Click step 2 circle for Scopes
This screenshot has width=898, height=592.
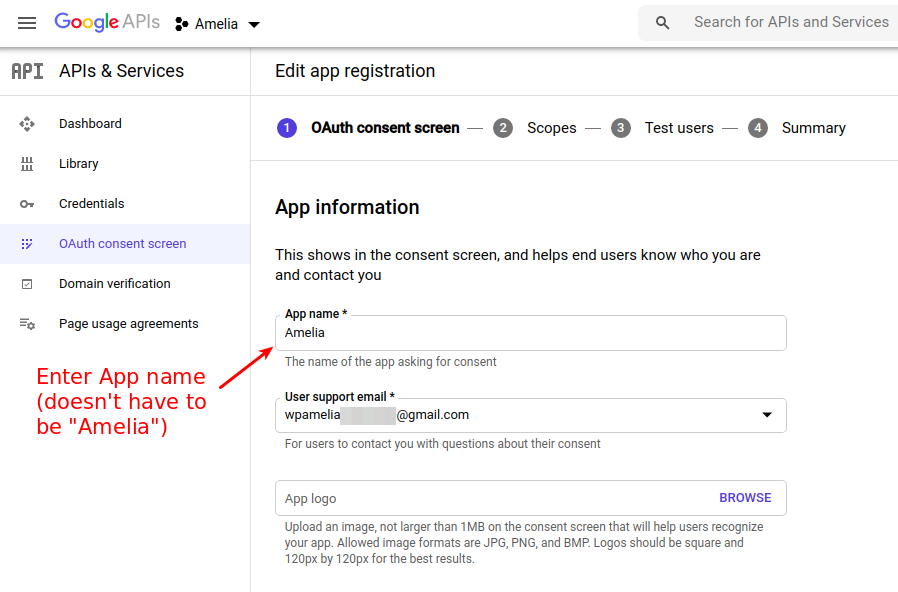[503, 128]
